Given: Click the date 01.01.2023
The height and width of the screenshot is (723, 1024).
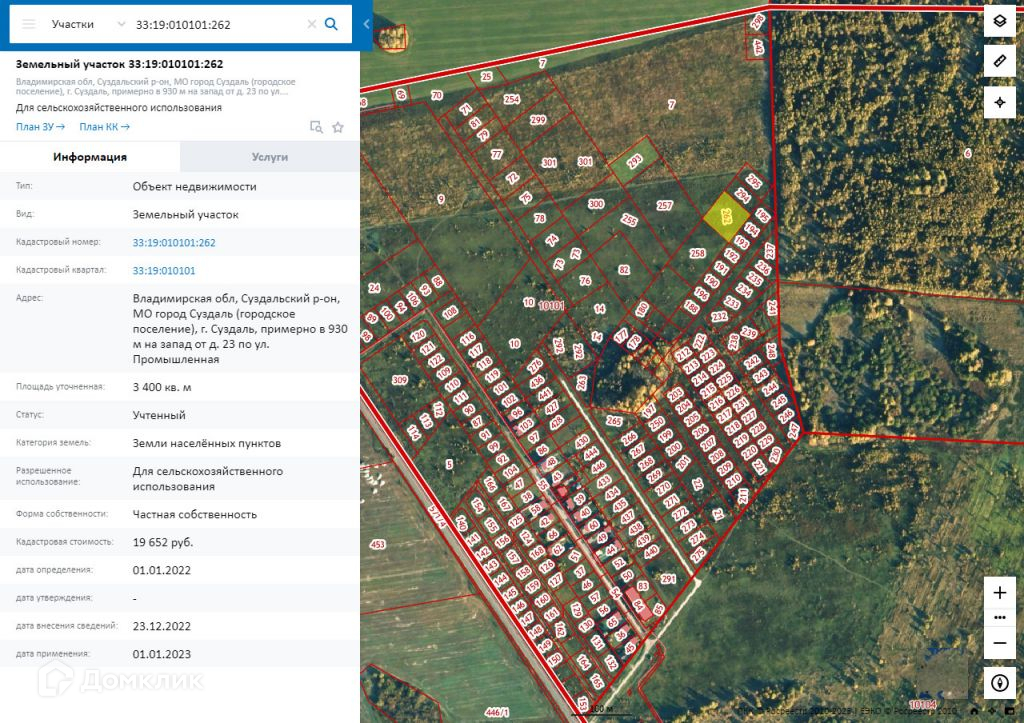Looking at the screenshot, I should [161, 654].
